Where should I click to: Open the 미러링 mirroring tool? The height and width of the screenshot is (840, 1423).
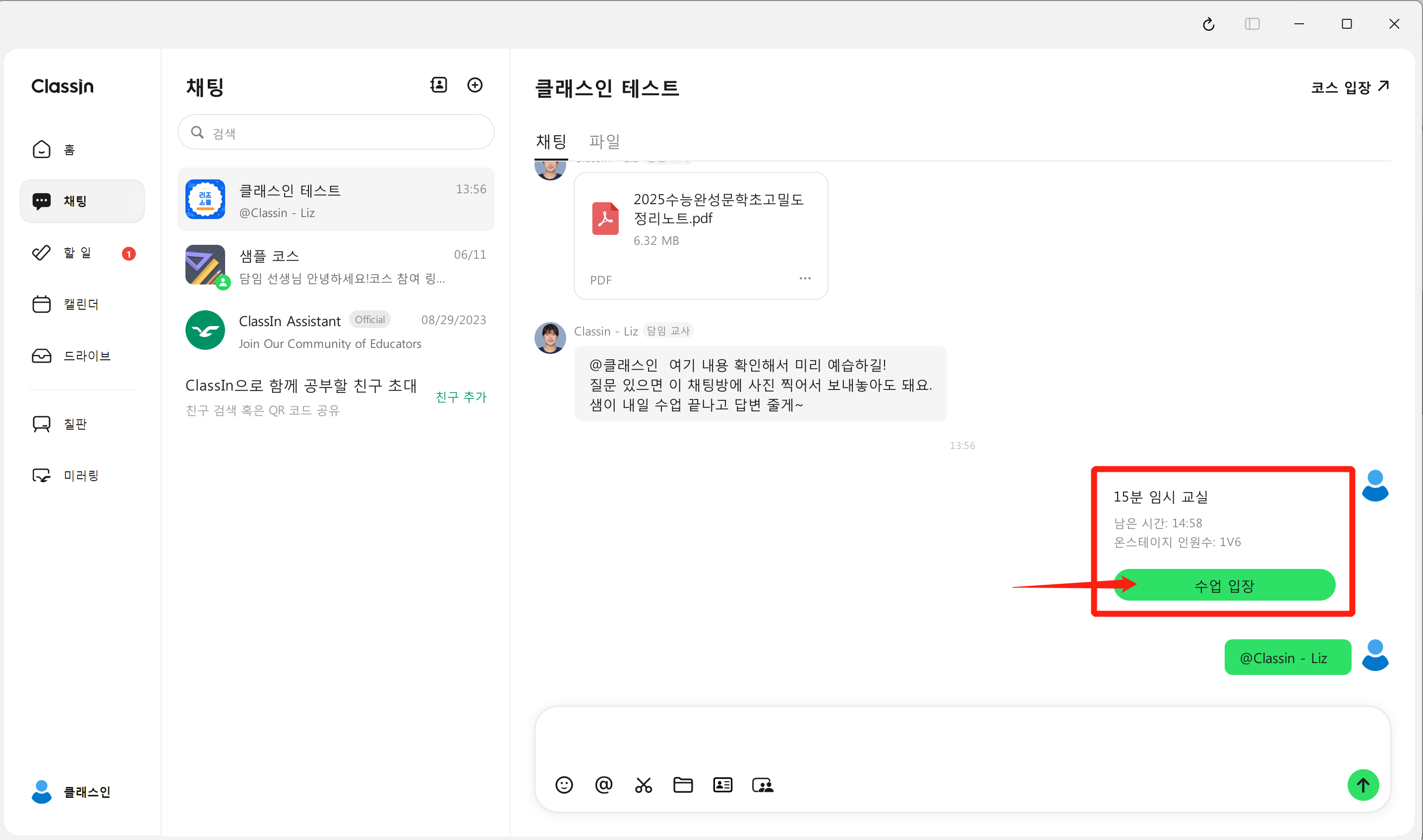click(x=82, y=475)
